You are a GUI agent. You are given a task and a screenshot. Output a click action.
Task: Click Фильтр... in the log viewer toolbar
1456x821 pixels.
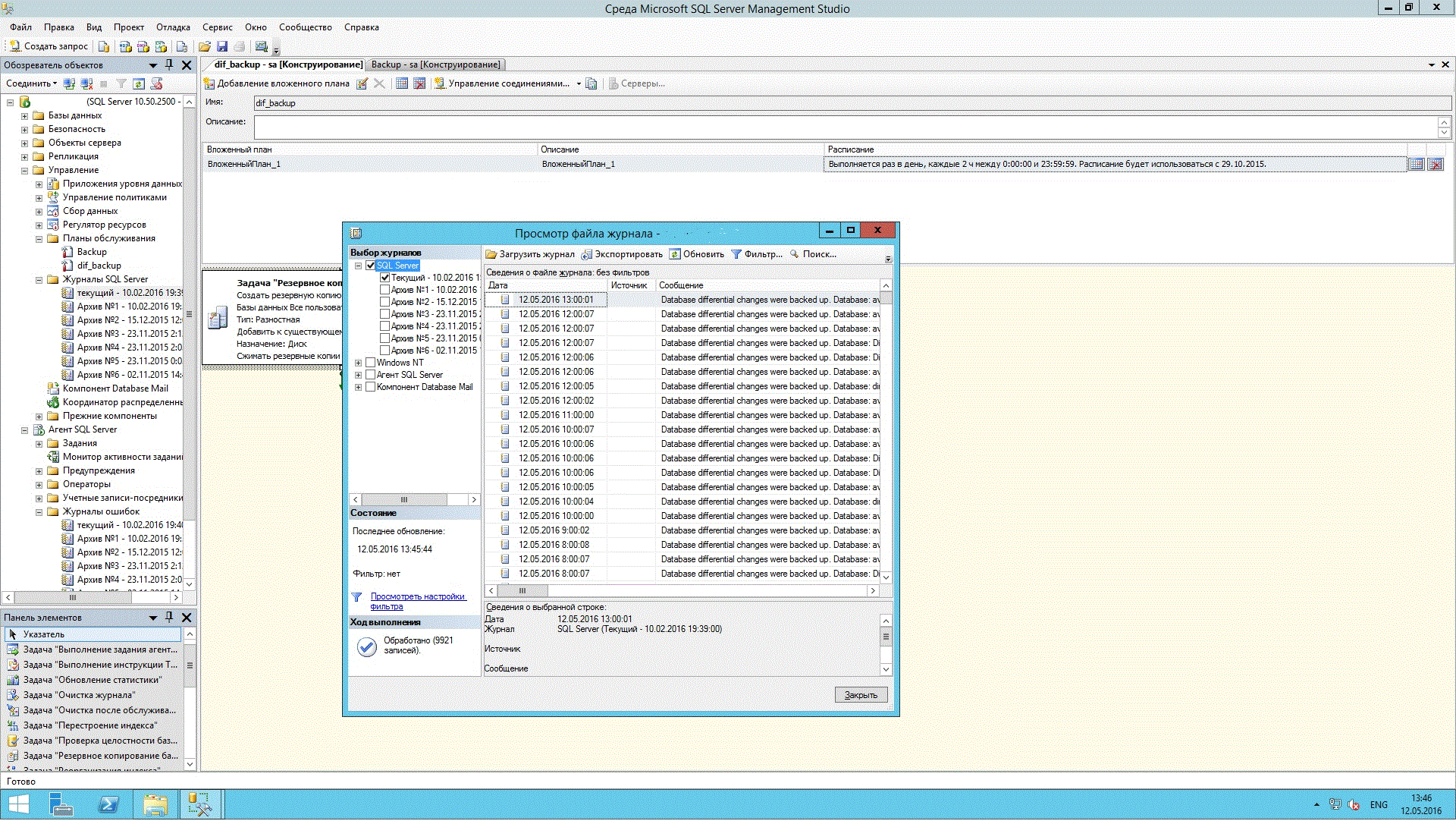pyautogui.click(x=757, y=254)
